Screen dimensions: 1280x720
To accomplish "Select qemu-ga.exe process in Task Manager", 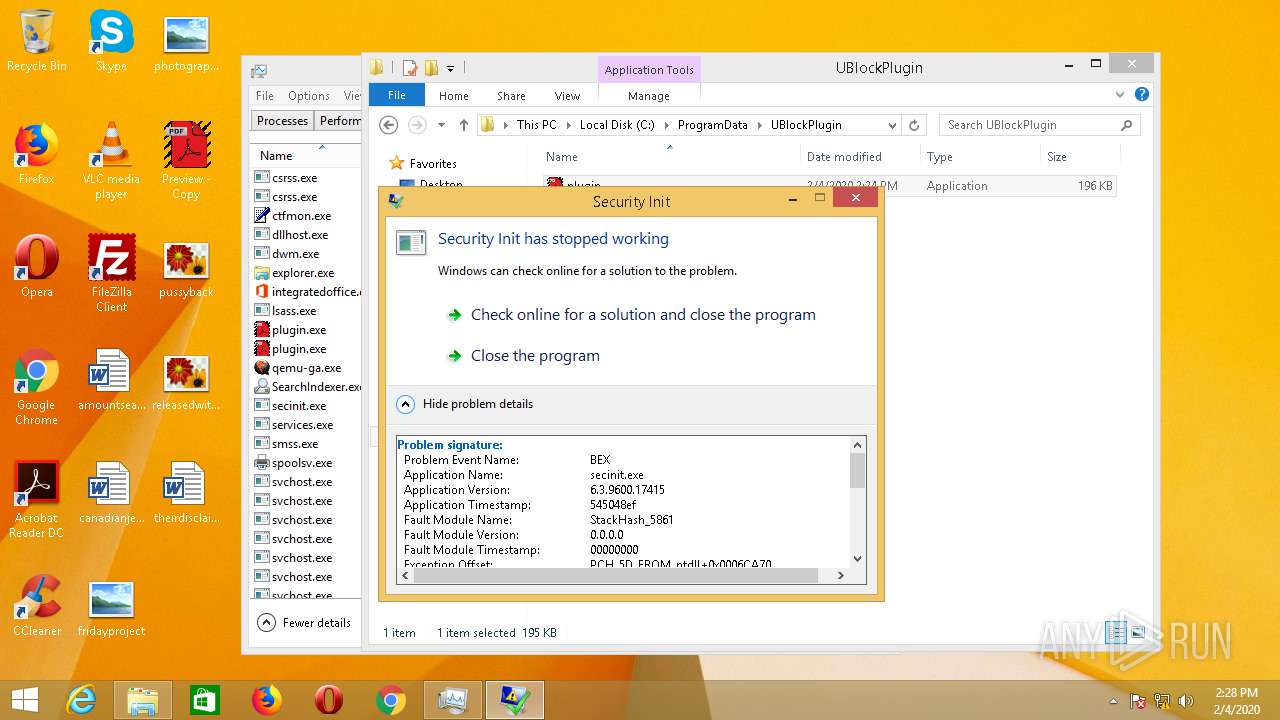I will click(x=305, y=367).
